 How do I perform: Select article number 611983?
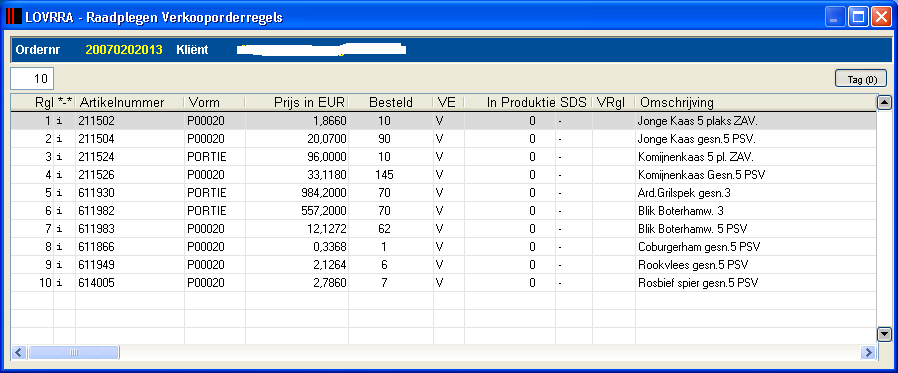tap(97, 229)
